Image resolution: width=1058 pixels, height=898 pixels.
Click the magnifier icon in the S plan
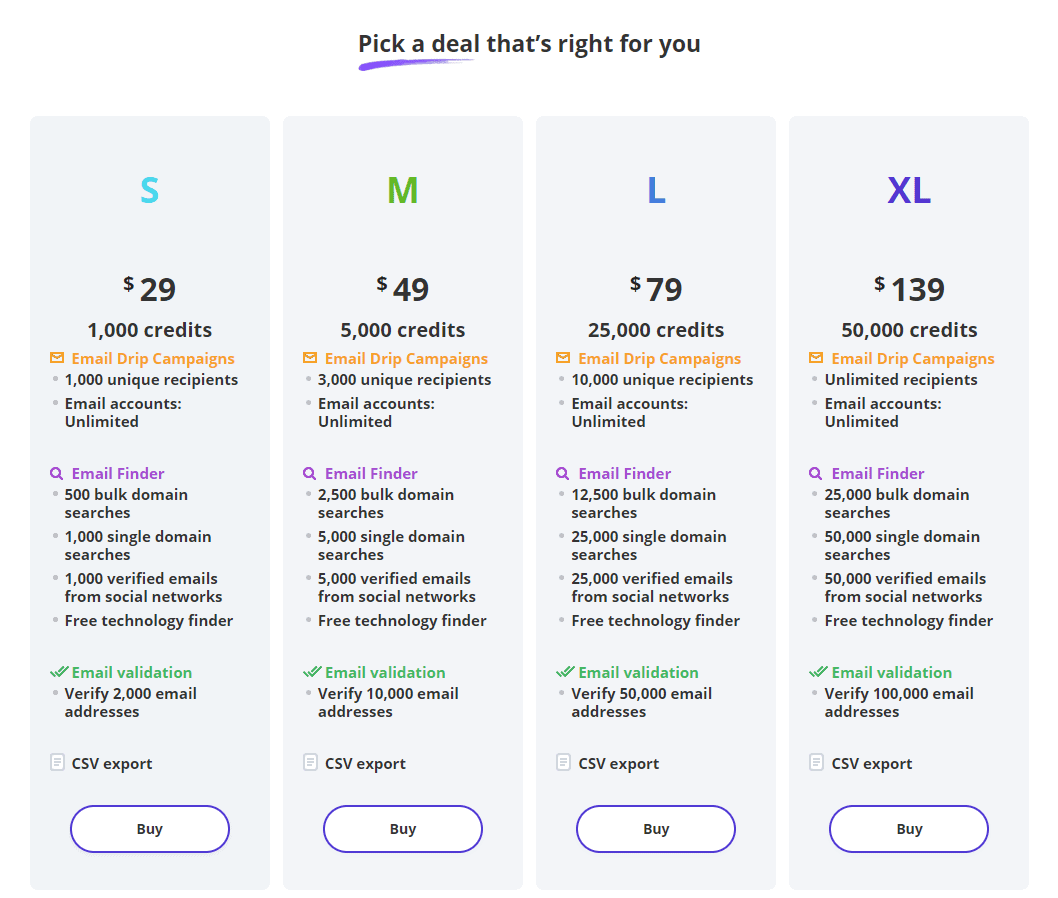pos(57,474)
